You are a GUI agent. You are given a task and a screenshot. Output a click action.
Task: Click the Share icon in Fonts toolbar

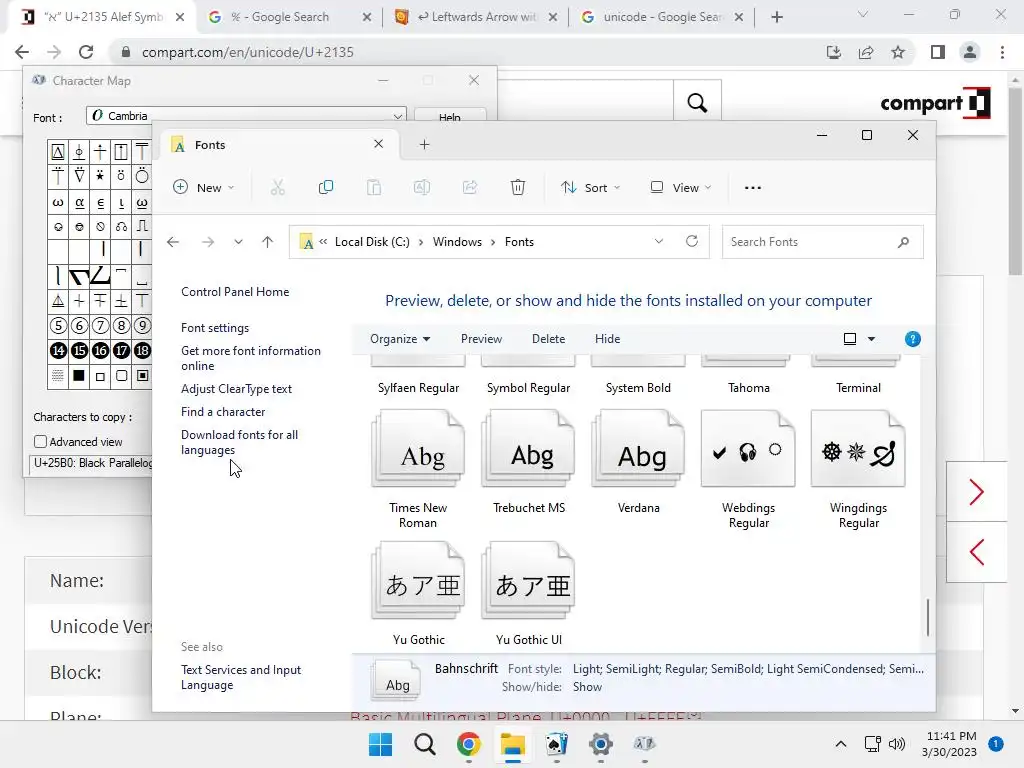click(x=470, y=188)
